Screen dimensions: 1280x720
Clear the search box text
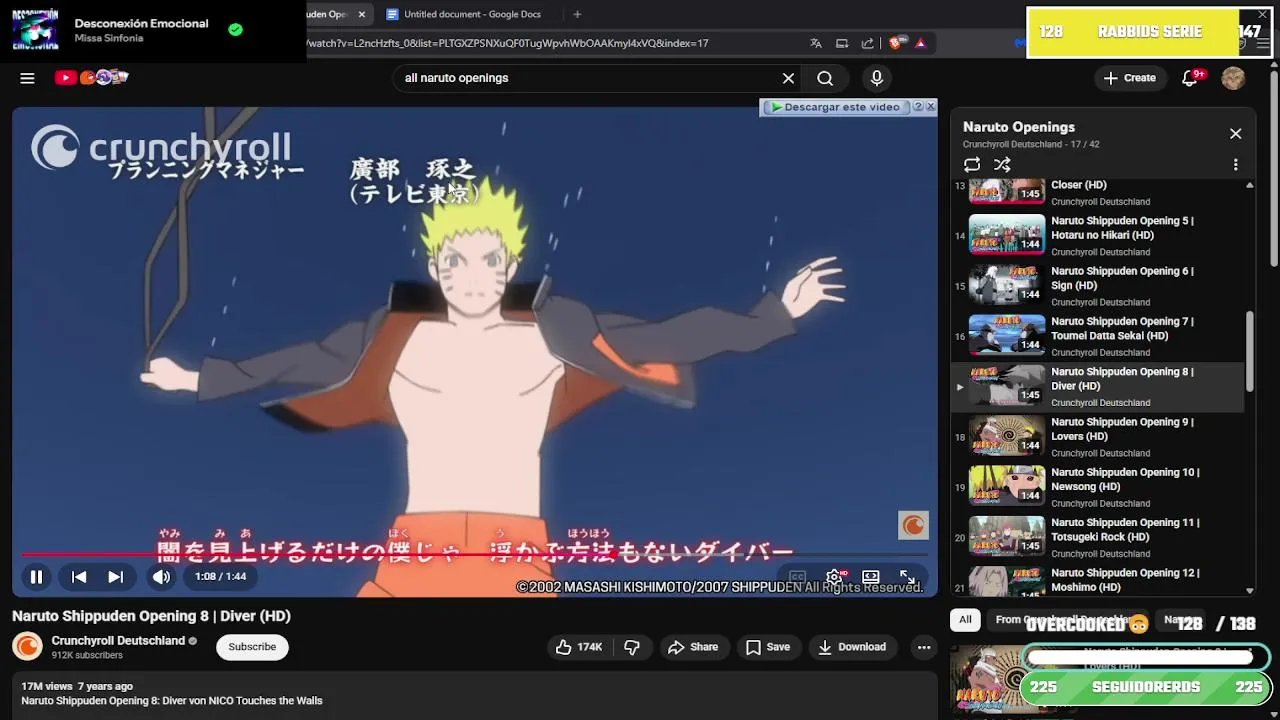tap(788, 78)
